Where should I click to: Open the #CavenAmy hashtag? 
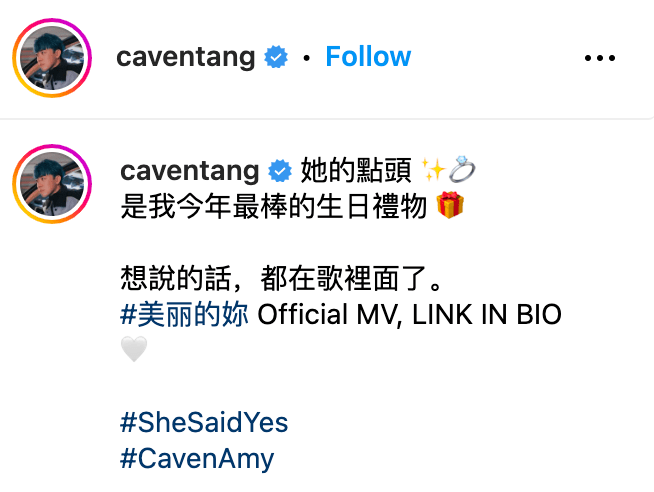197,459
